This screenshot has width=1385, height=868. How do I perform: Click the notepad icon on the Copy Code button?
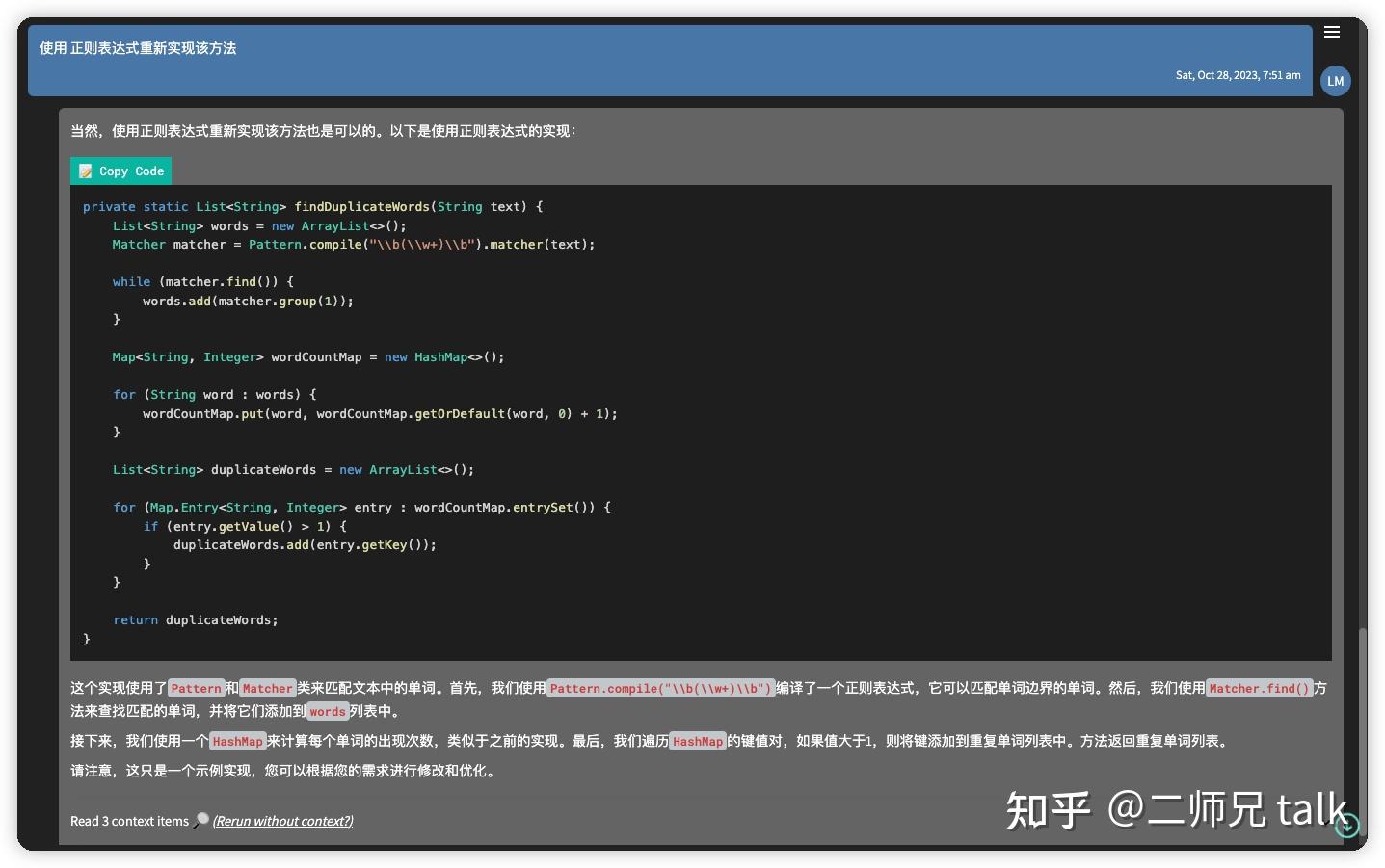coord(86,171)
